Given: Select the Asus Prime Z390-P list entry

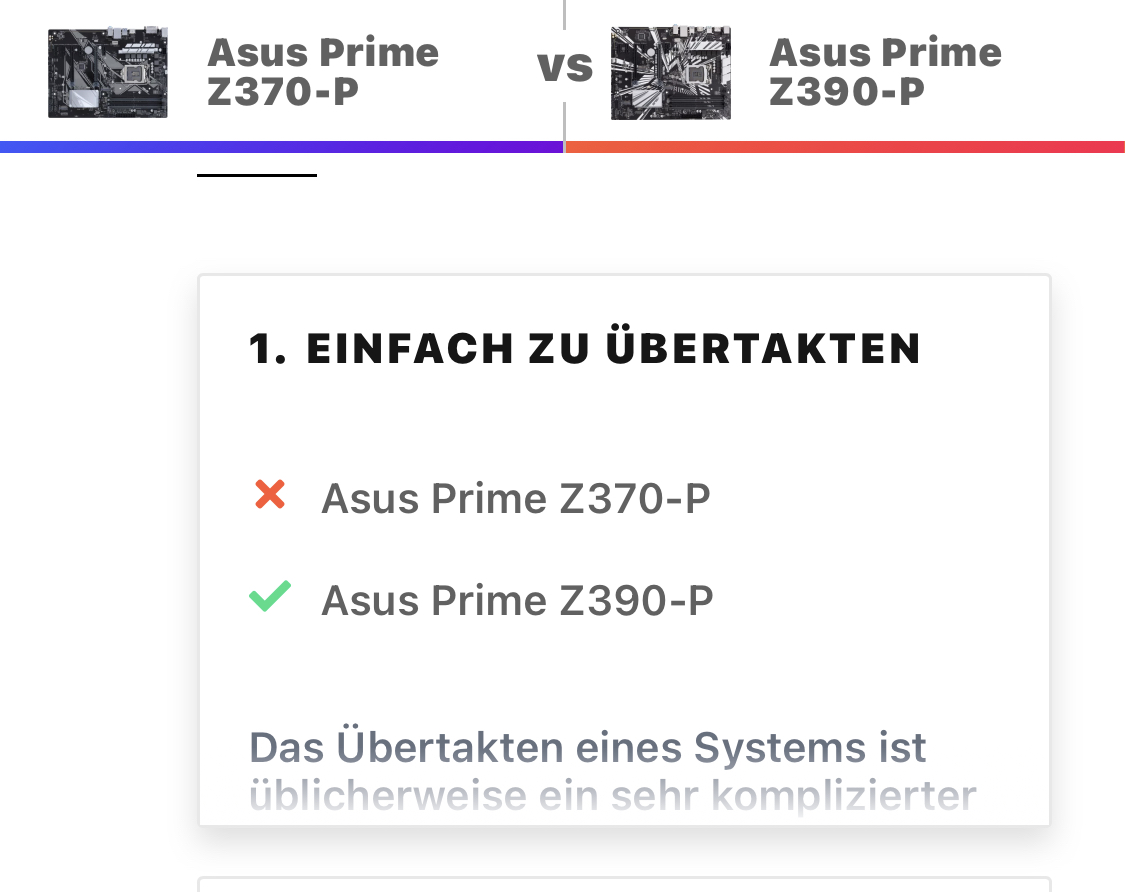Looking at the screenshot, I should [x=517, y=600].
